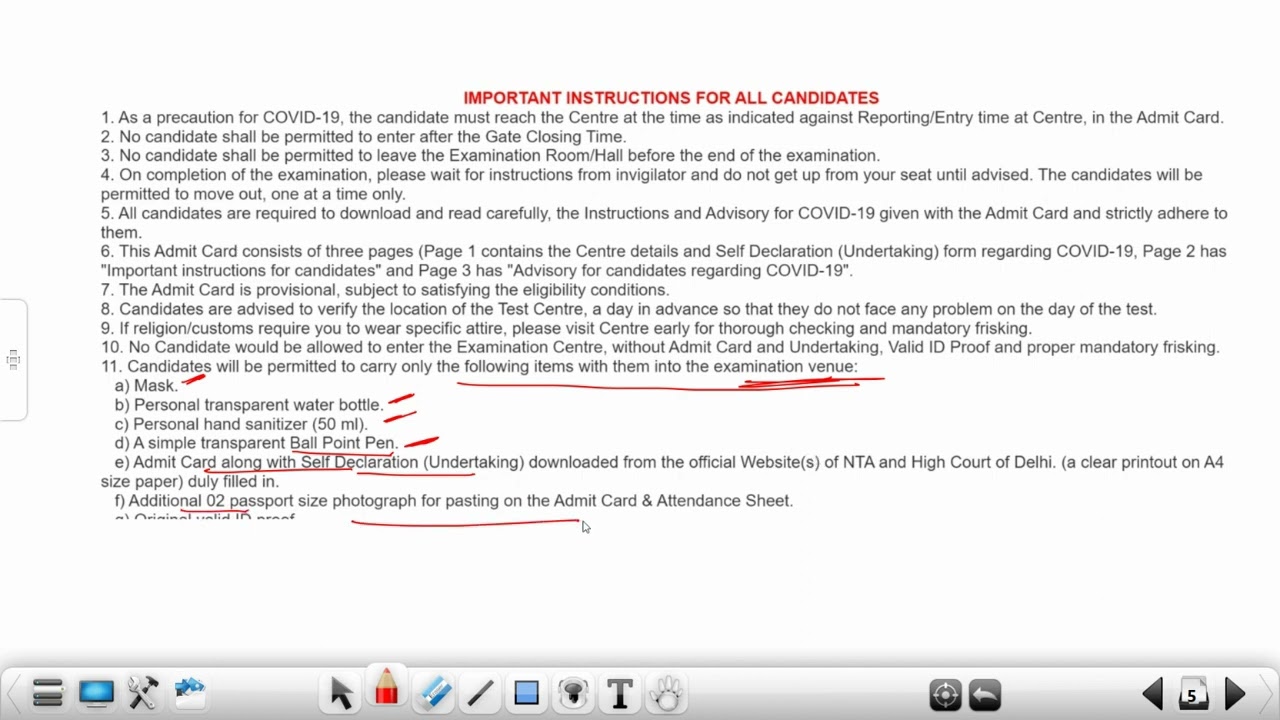Click line 2 'Gate Closing Time' text
The height and width of the screenshot is (720, 1280).
click(x=556, y=137)
